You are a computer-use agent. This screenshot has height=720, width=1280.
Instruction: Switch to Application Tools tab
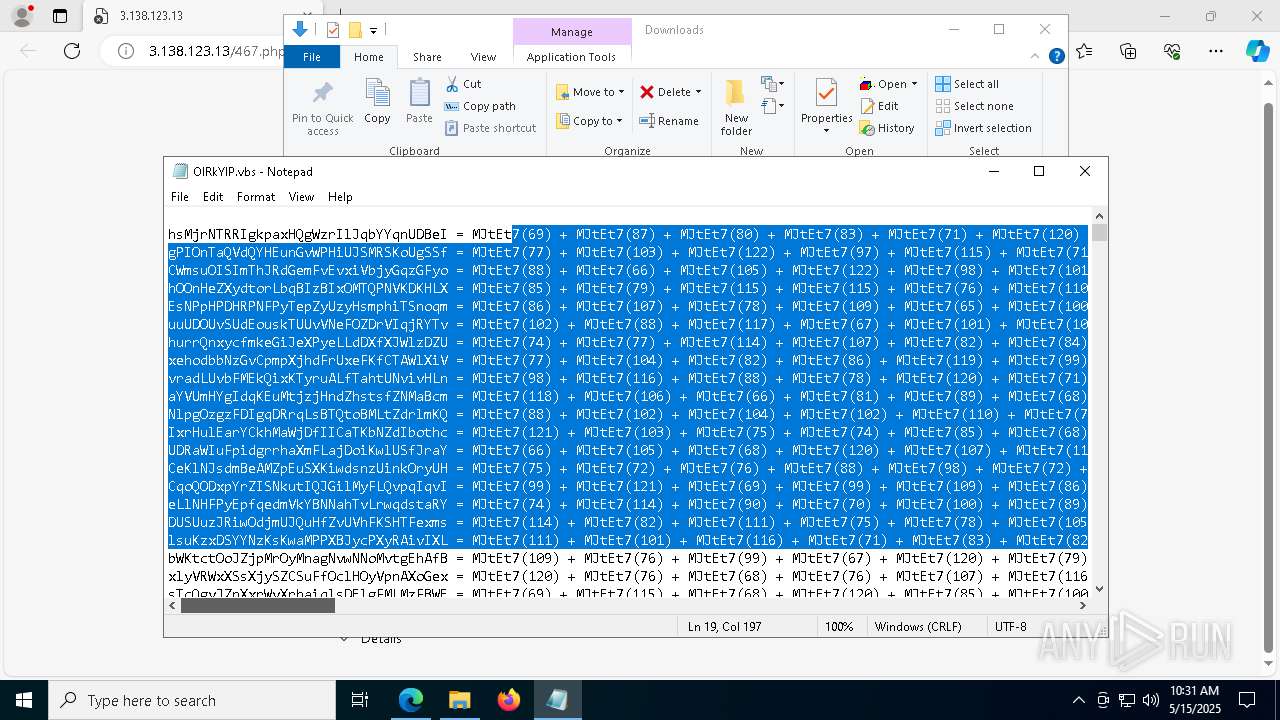pos(571,57)
